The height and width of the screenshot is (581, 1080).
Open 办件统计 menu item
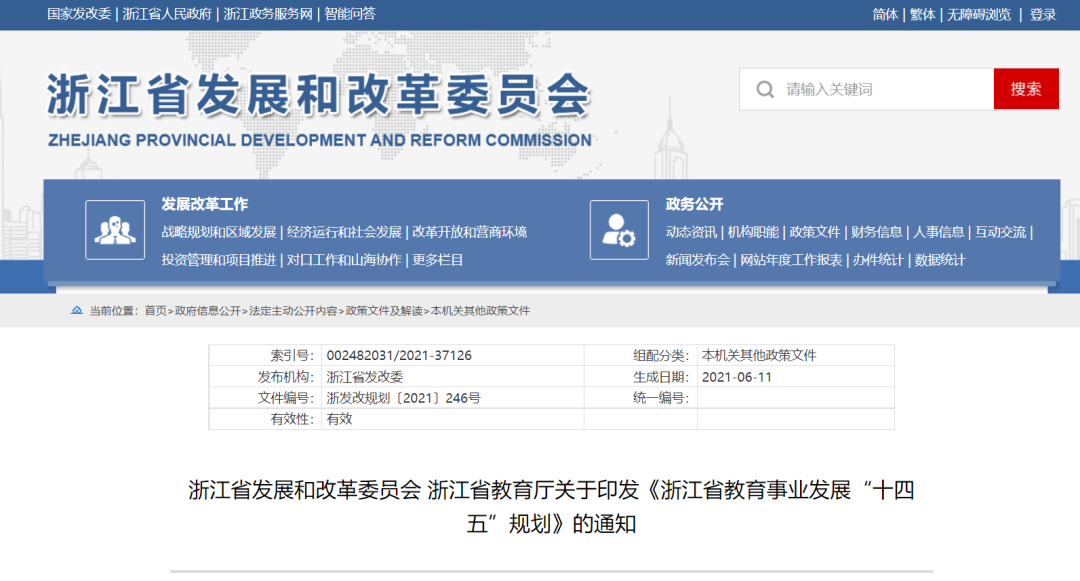878,260
